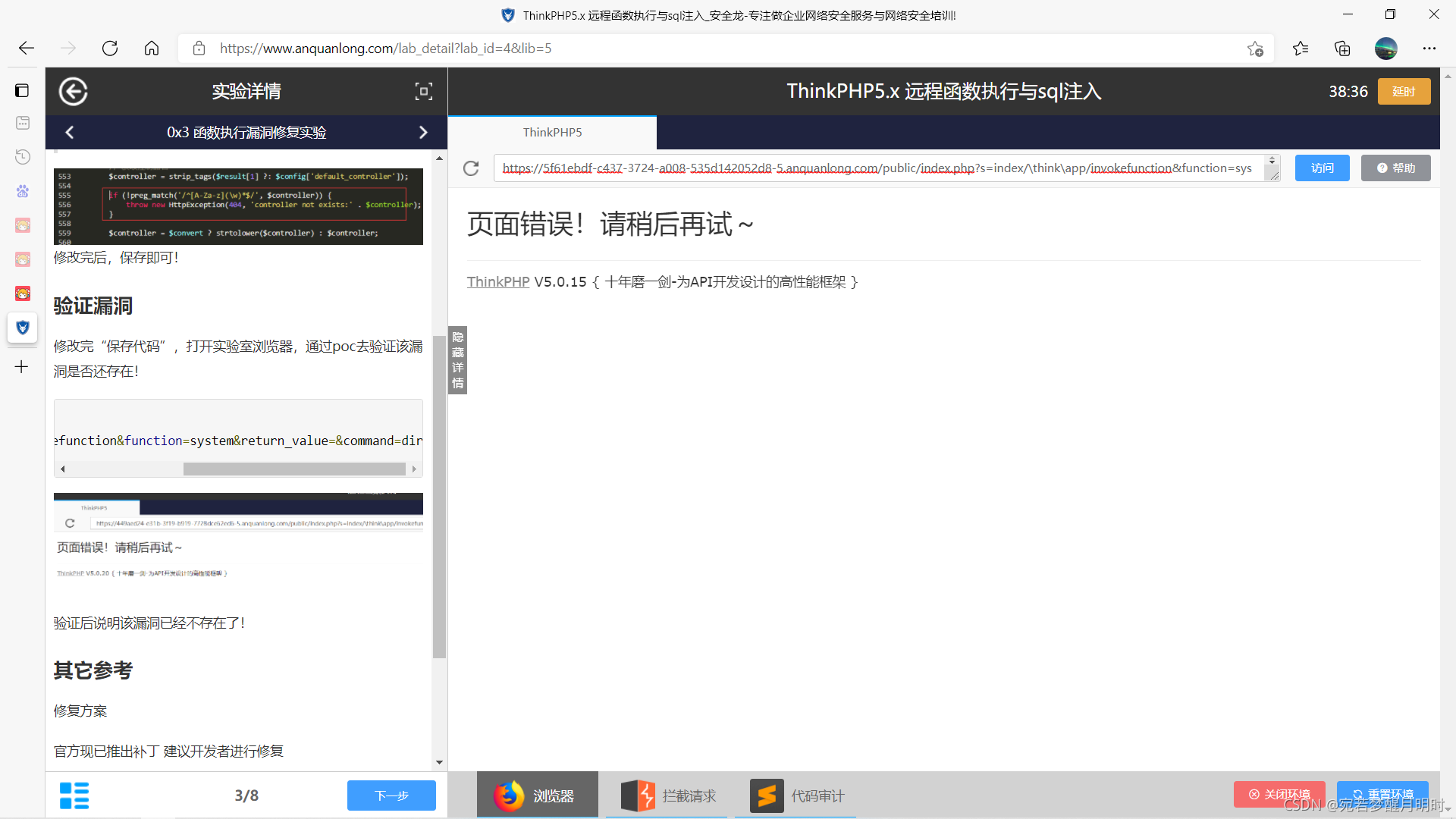
Task: Go to the browser home page icon
Action: click(152, 49)
